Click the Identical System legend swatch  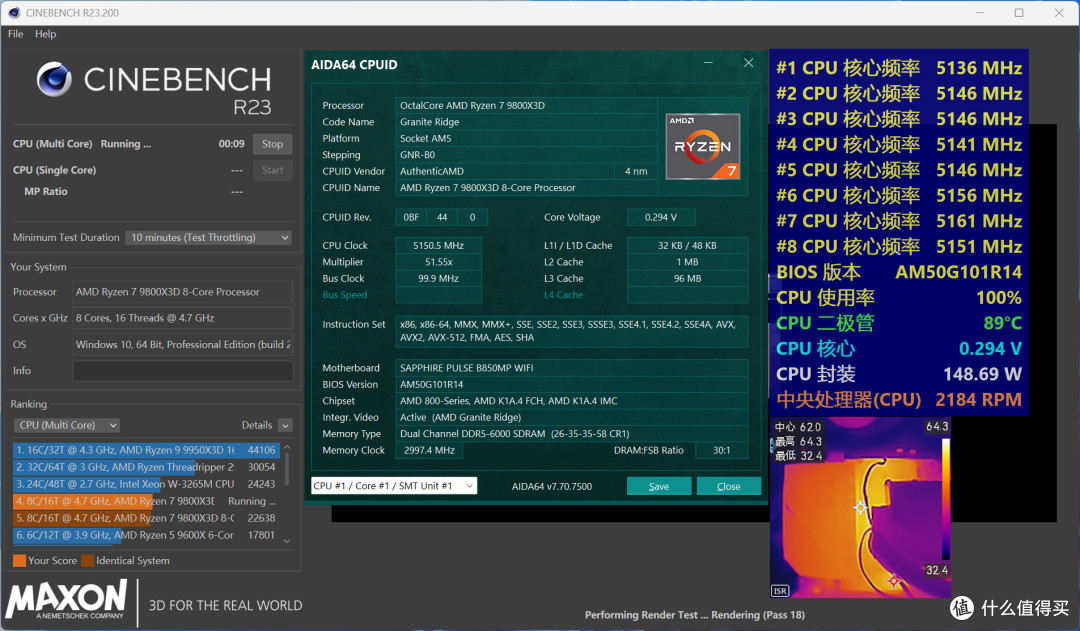coord(87,561)
